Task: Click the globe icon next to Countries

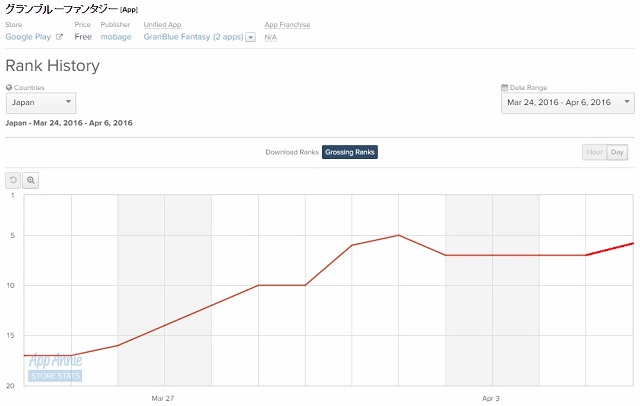Action: click(9, 87)
